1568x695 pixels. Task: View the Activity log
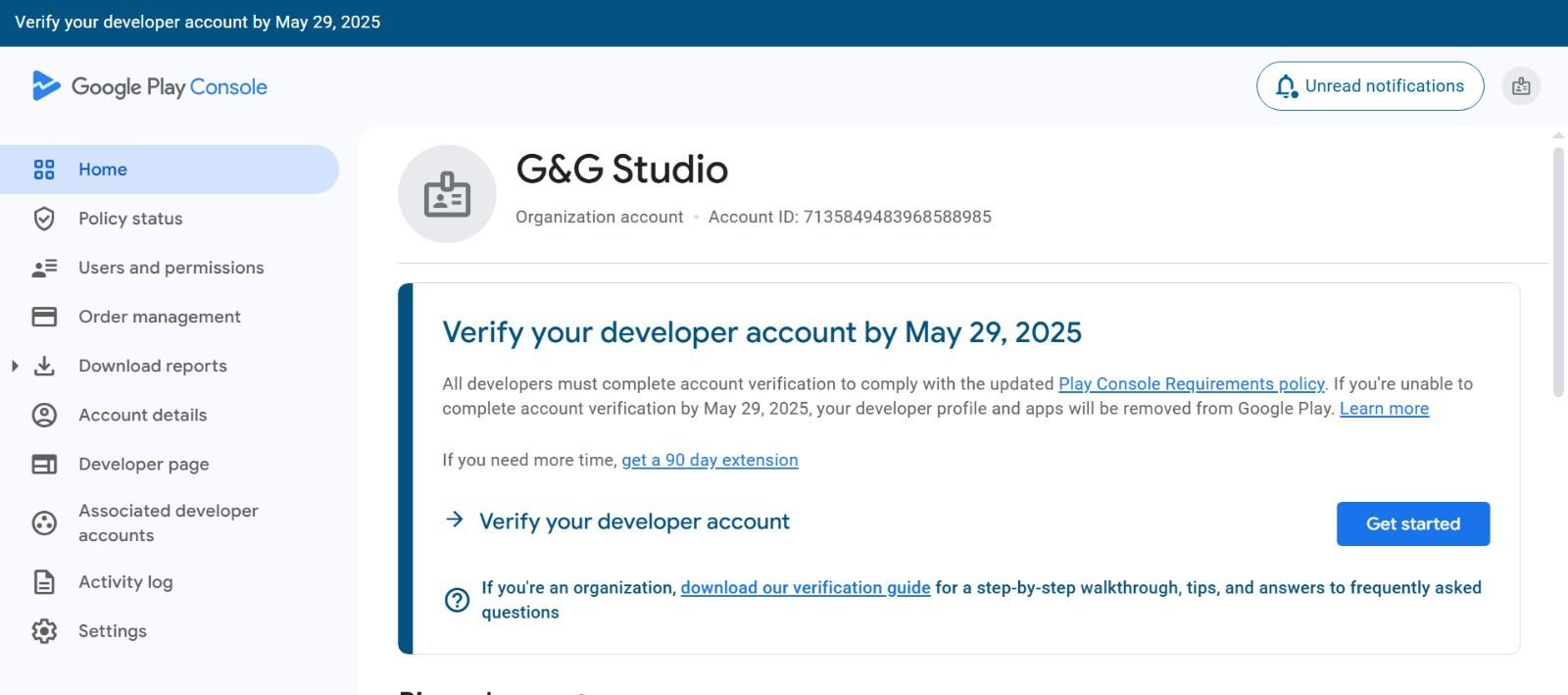(170, 582)
